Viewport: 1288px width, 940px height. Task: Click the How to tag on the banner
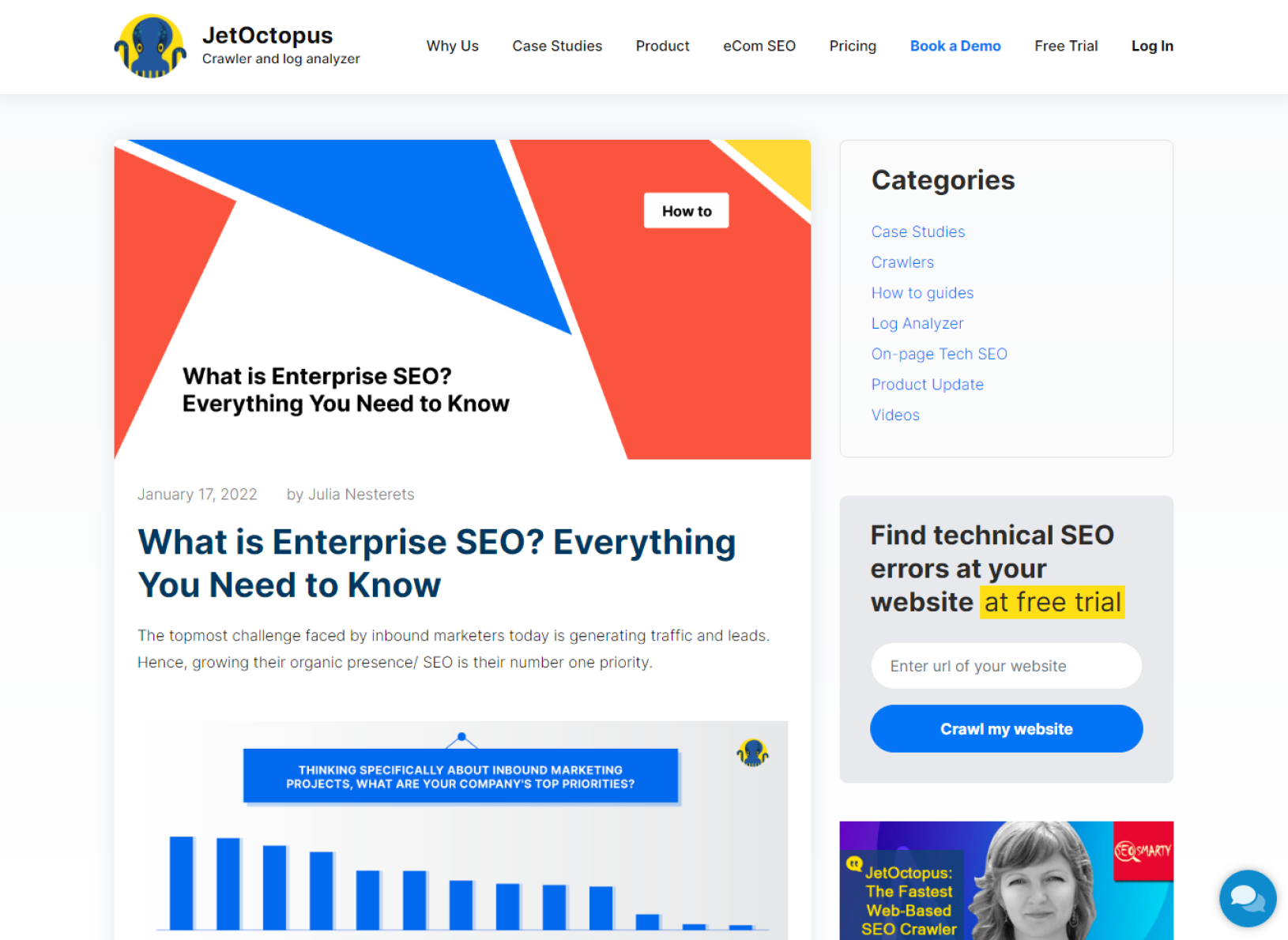coord(686,211)
